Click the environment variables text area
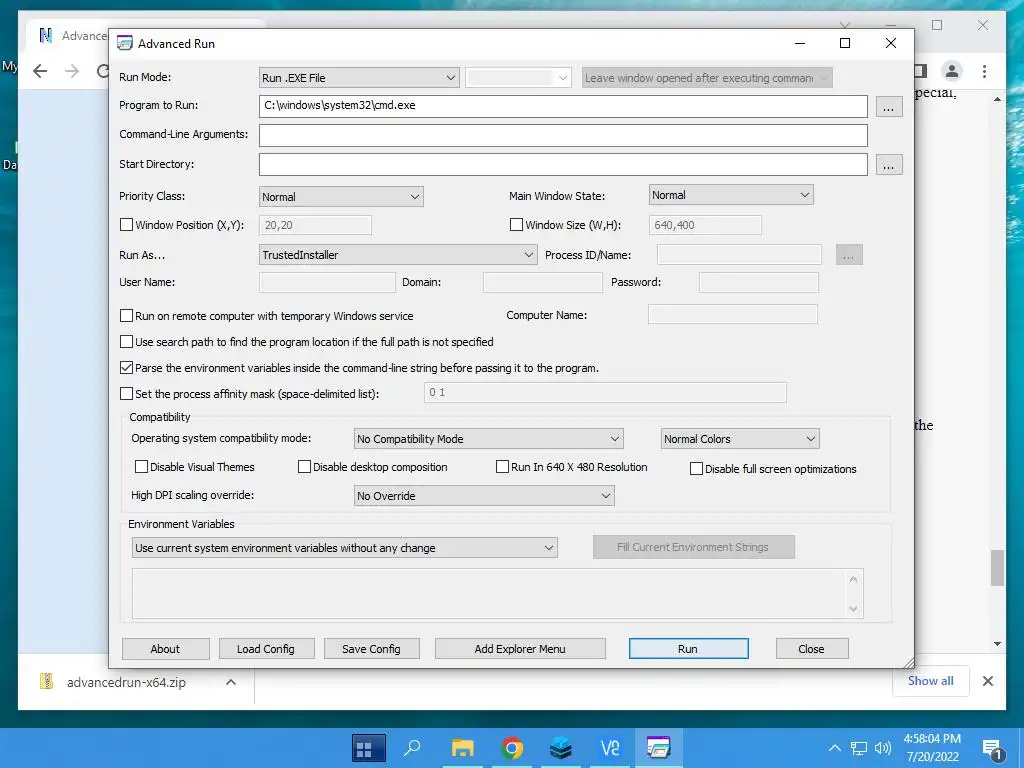1024x768 pixels. pyautogui.click(x=490, y=594)
